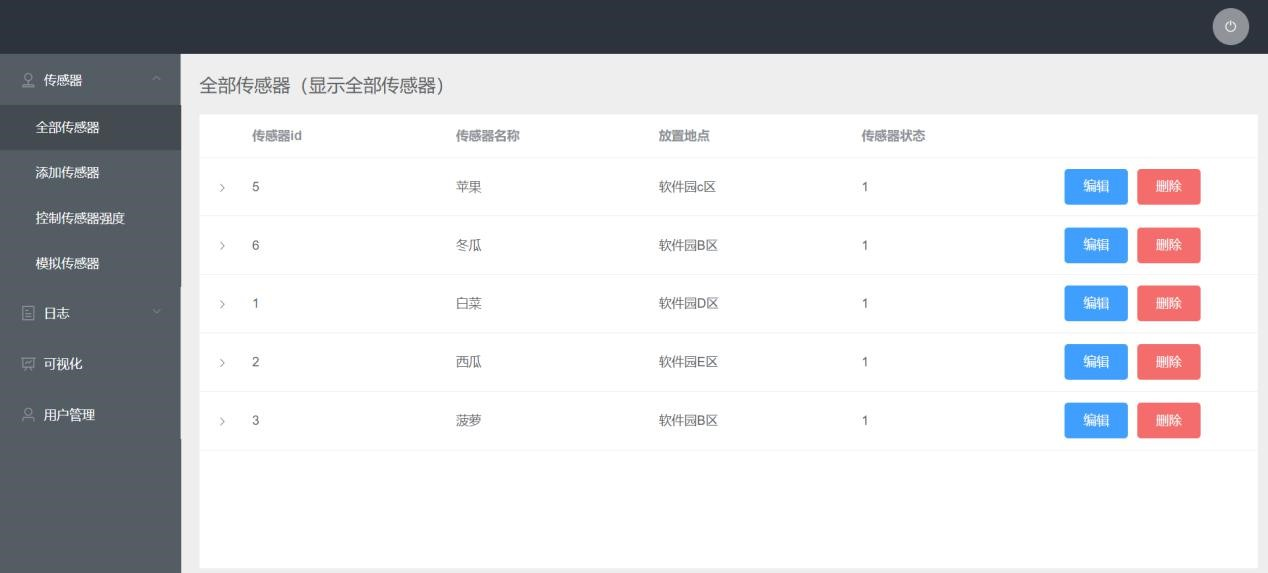Screen dimensions: 1268x573
Task: Edit the 白菜 sensor
Action: click(1096, 304)
